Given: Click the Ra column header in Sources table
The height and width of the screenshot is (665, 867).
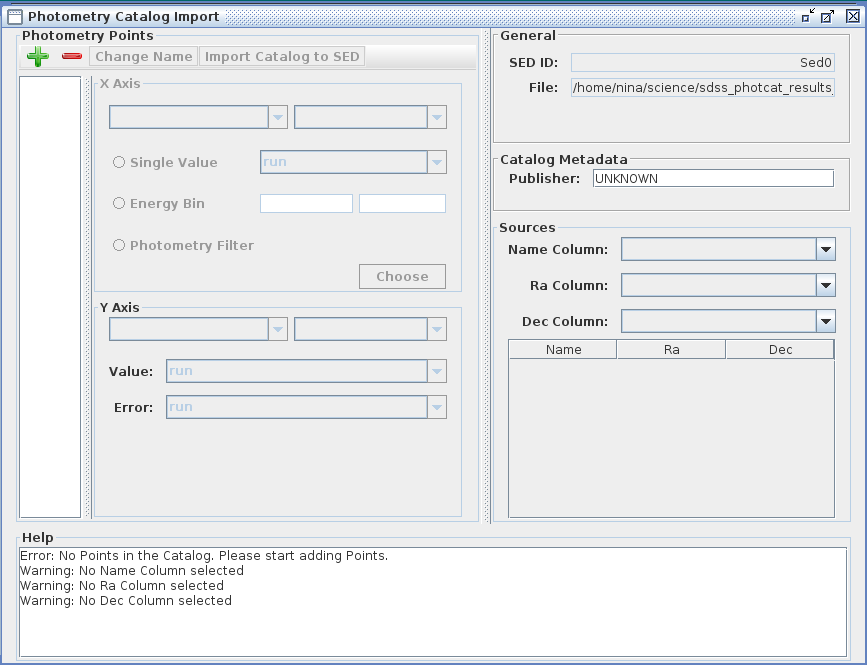Looking at the screenshot, I should (x=671, y=349).
